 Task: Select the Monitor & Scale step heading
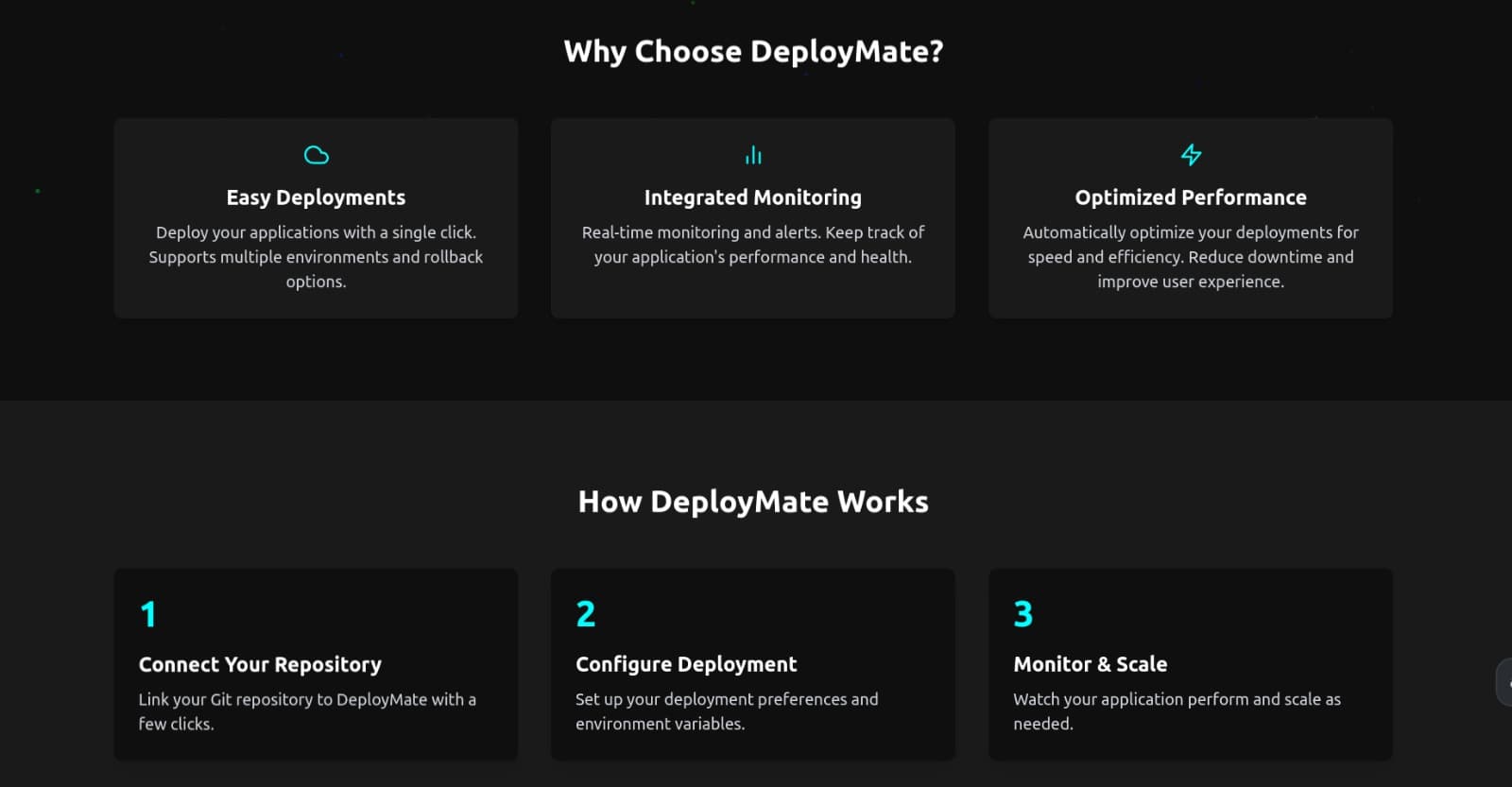tap(1090, 664)
